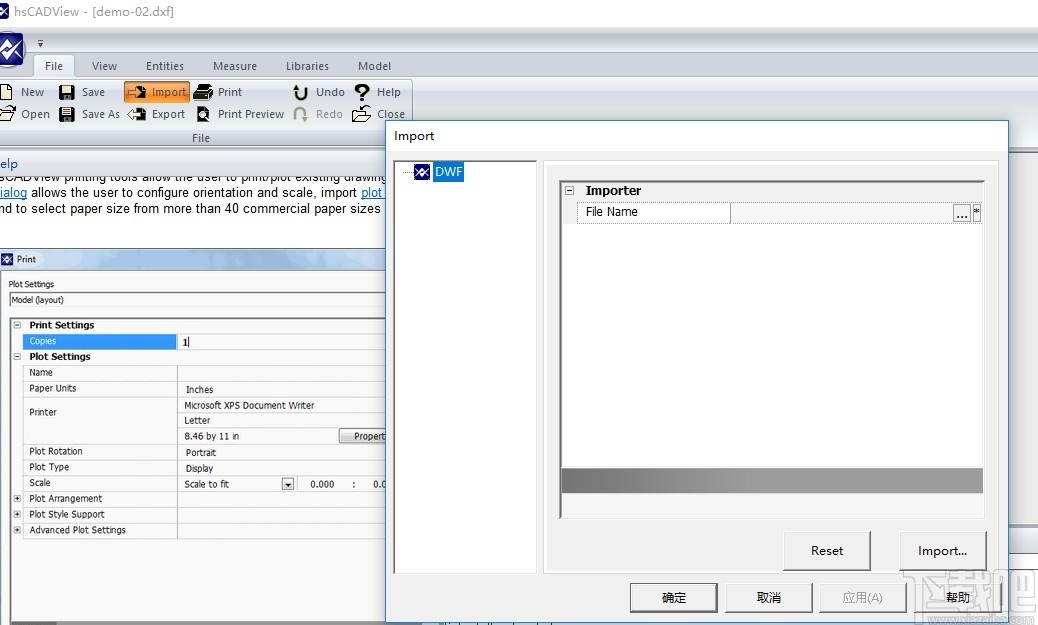The width and height of the screenshot is (1038, 625).
Task: Click the 取消 (Cancel) button
Action: (769, 598)
